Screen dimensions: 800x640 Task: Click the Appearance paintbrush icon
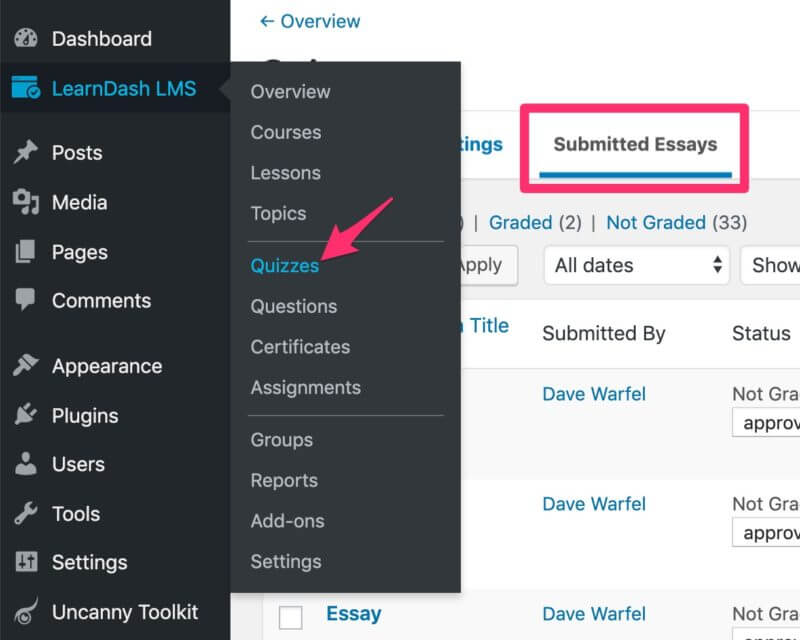point(25,366)
